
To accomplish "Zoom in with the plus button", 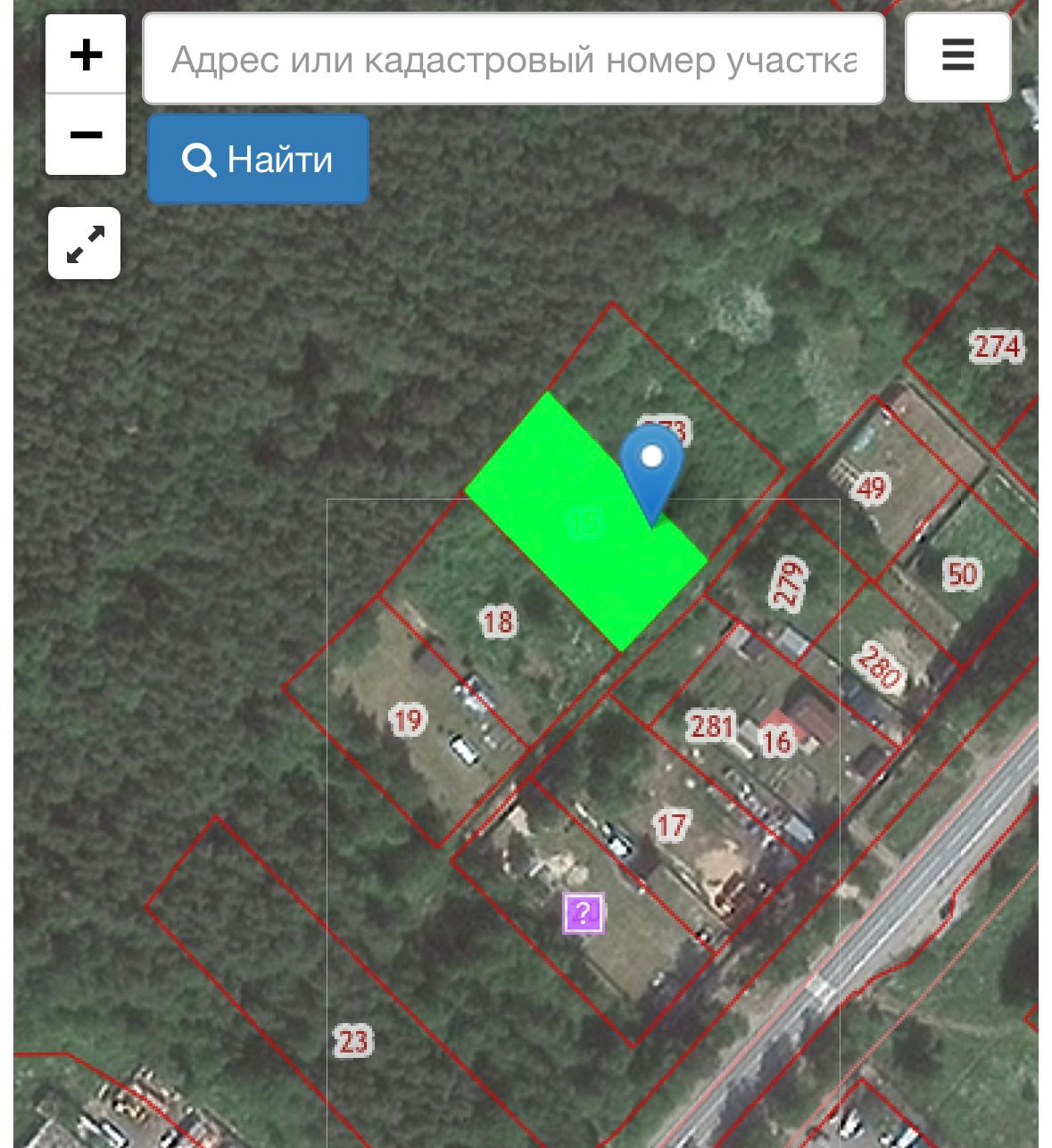I will pyautogui.click(x=86, y=55).
